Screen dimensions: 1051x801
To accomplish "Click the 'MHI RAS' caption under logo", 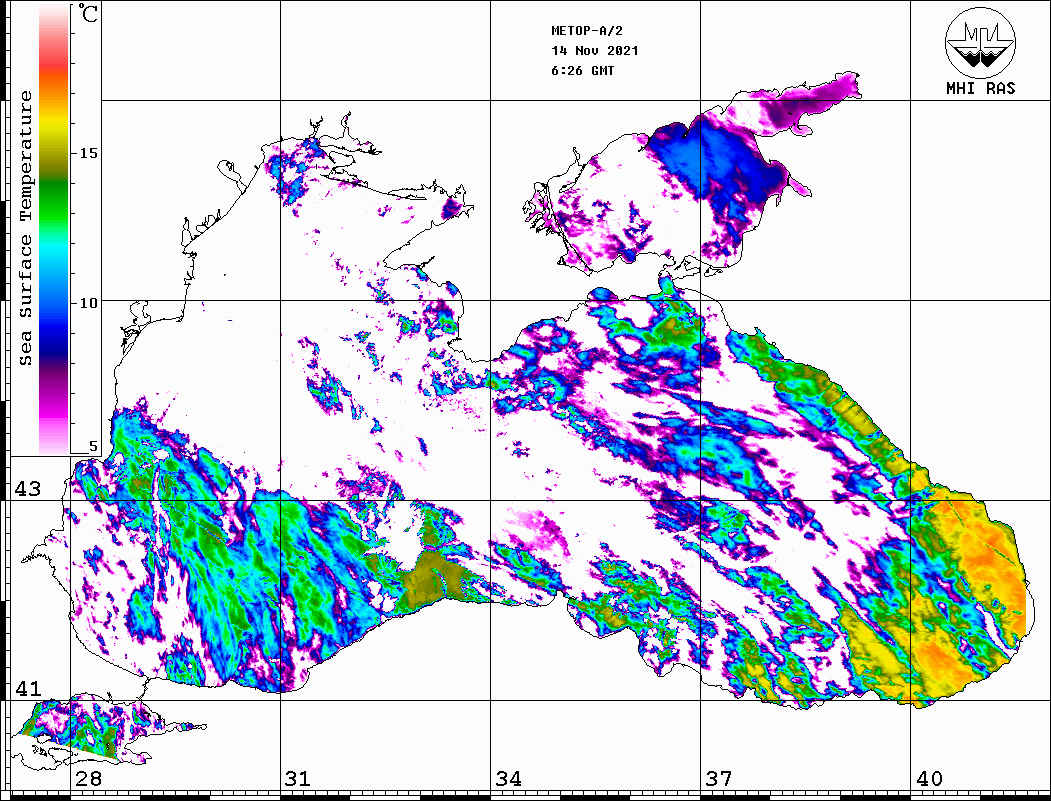I will [981, 88].
